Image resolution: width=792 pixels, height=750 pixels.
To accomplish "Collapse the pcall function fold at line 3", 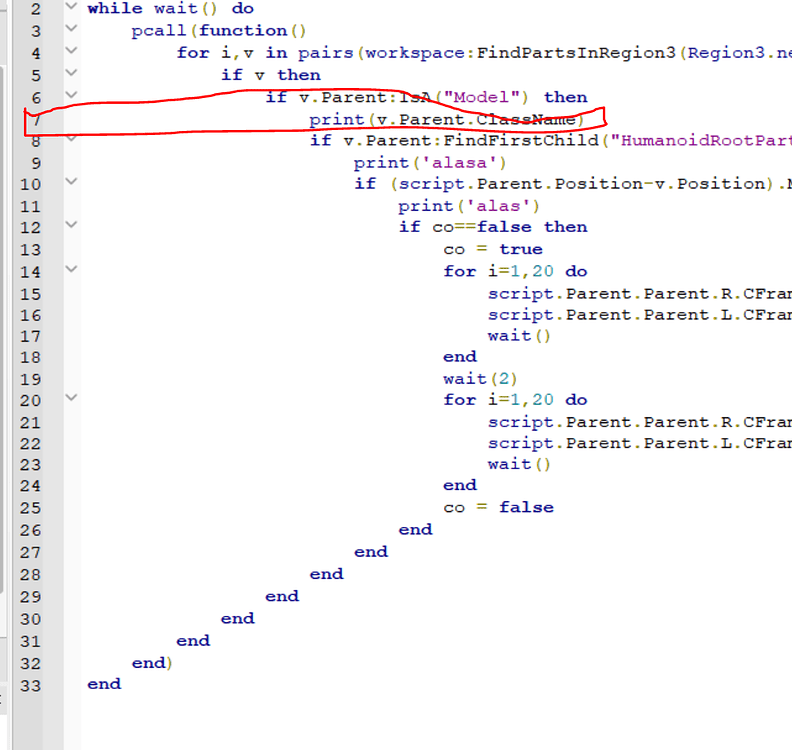I will pos(72,28).
